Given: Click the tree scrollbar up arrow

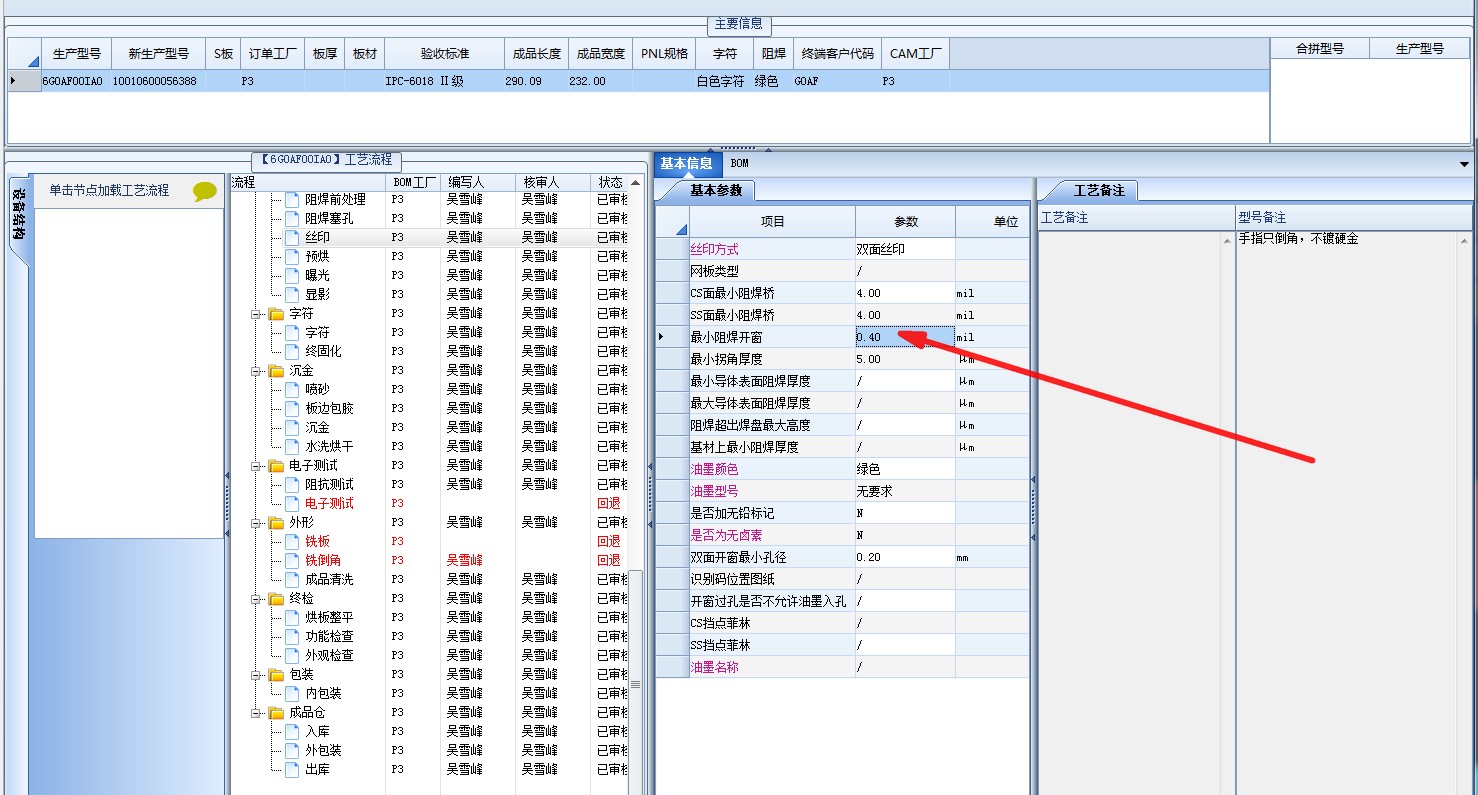Looking at the screenshot, I should 636,183.
